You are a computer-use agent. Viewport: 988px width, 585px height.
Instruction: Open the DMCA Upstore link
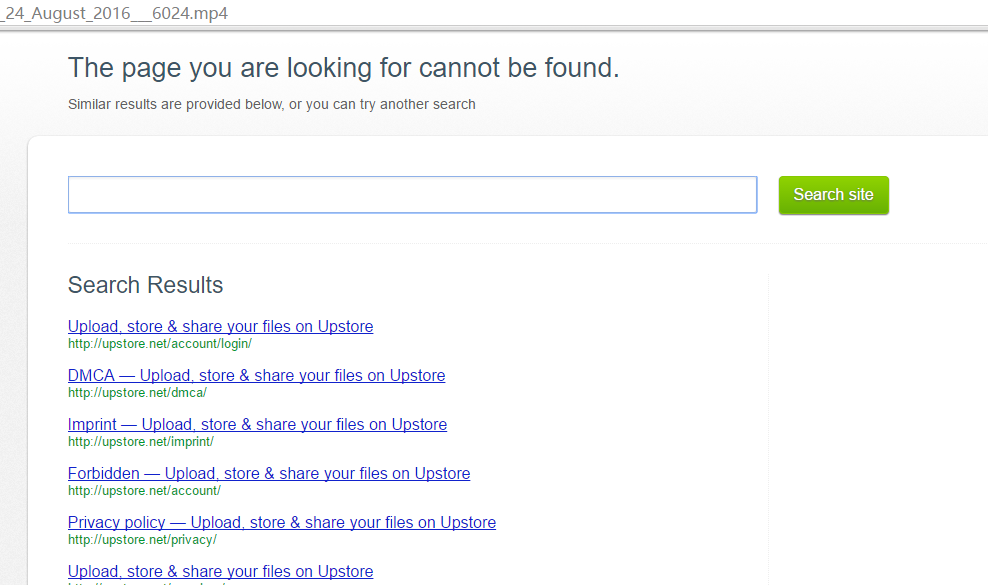tap(256, 376)
